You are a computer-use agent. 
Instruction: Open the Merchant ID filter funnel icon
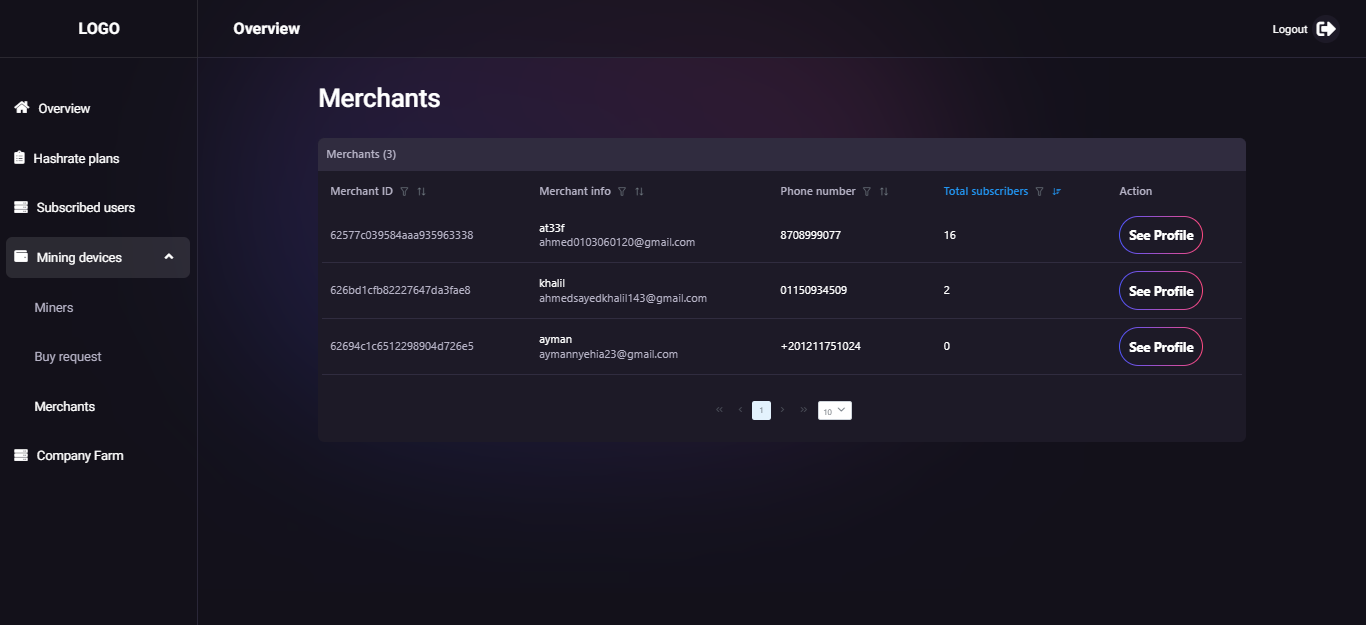point(403,191)
